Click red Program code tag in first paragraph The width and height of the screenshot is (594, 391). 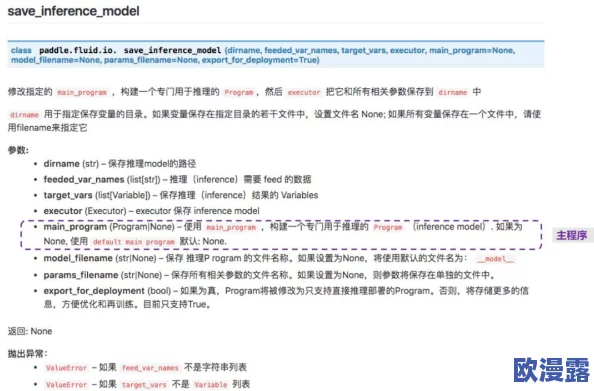[x=238, y=92]
